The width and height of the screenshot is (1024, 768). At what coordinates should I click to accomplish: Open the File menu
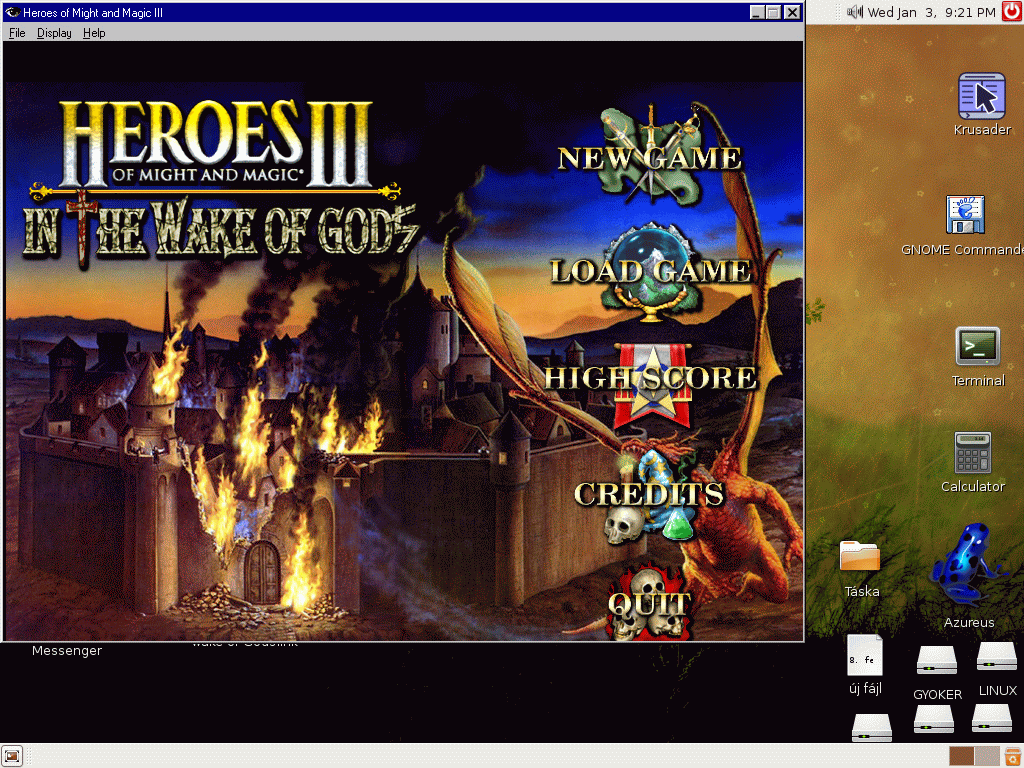click(x=17, y=33)
